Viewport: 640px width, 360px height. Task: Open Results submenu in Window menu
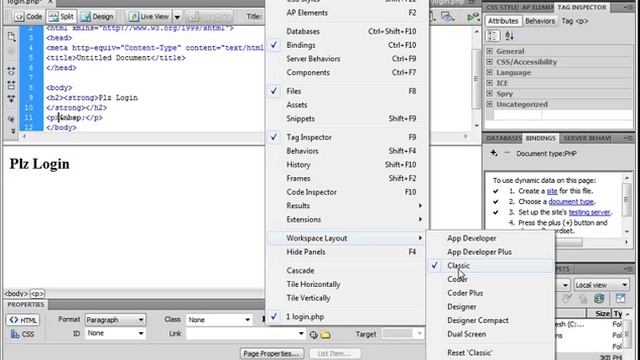point(346,206)
